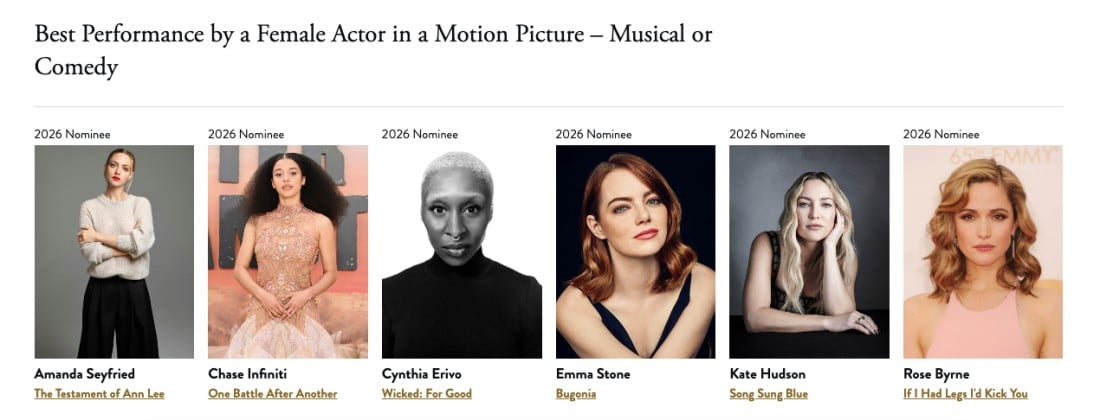Click the photo captioned Emma Stone
1100x420 pixels.
pos(635,251)
